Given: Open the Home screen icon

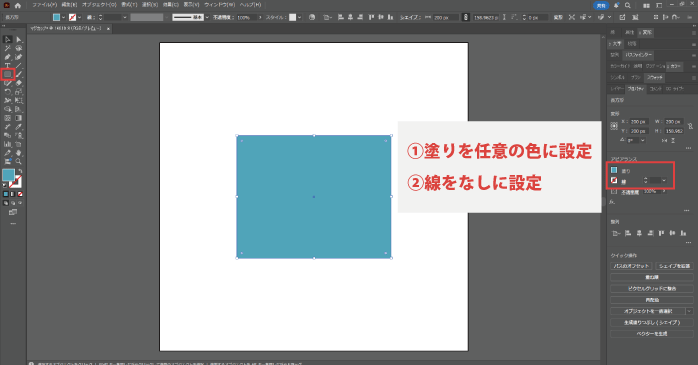Looking at the screenshot, I should click(x=18, y=5).
